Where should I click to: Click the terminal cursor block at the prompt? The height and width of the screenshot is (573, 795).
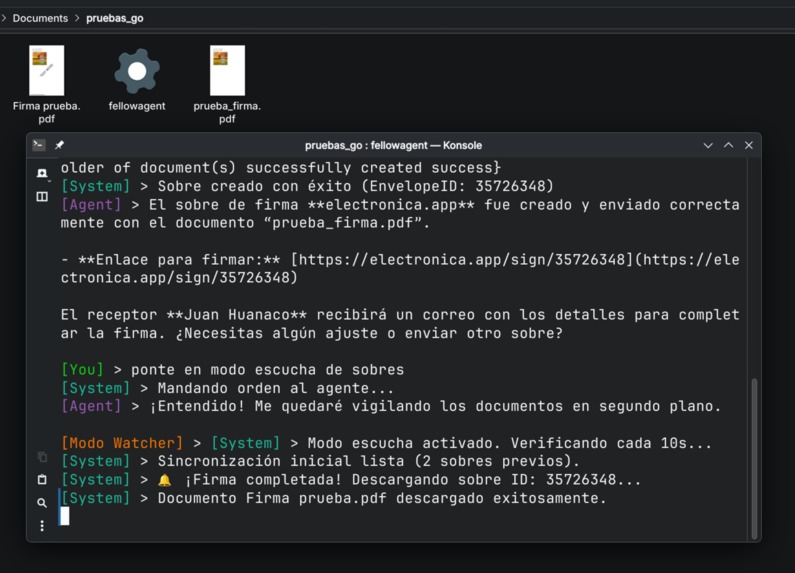[64, 516]
